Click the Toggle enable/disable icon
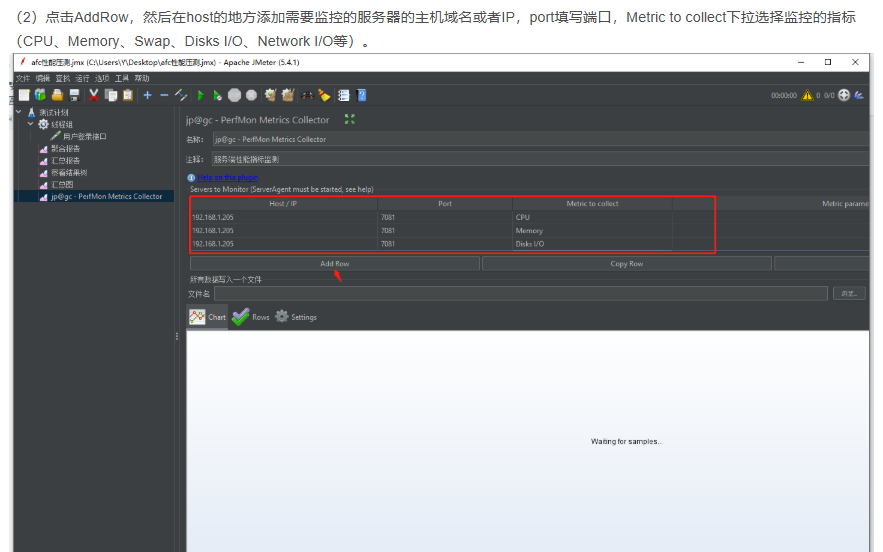The image size is (883, 552). tap(181, 95)
